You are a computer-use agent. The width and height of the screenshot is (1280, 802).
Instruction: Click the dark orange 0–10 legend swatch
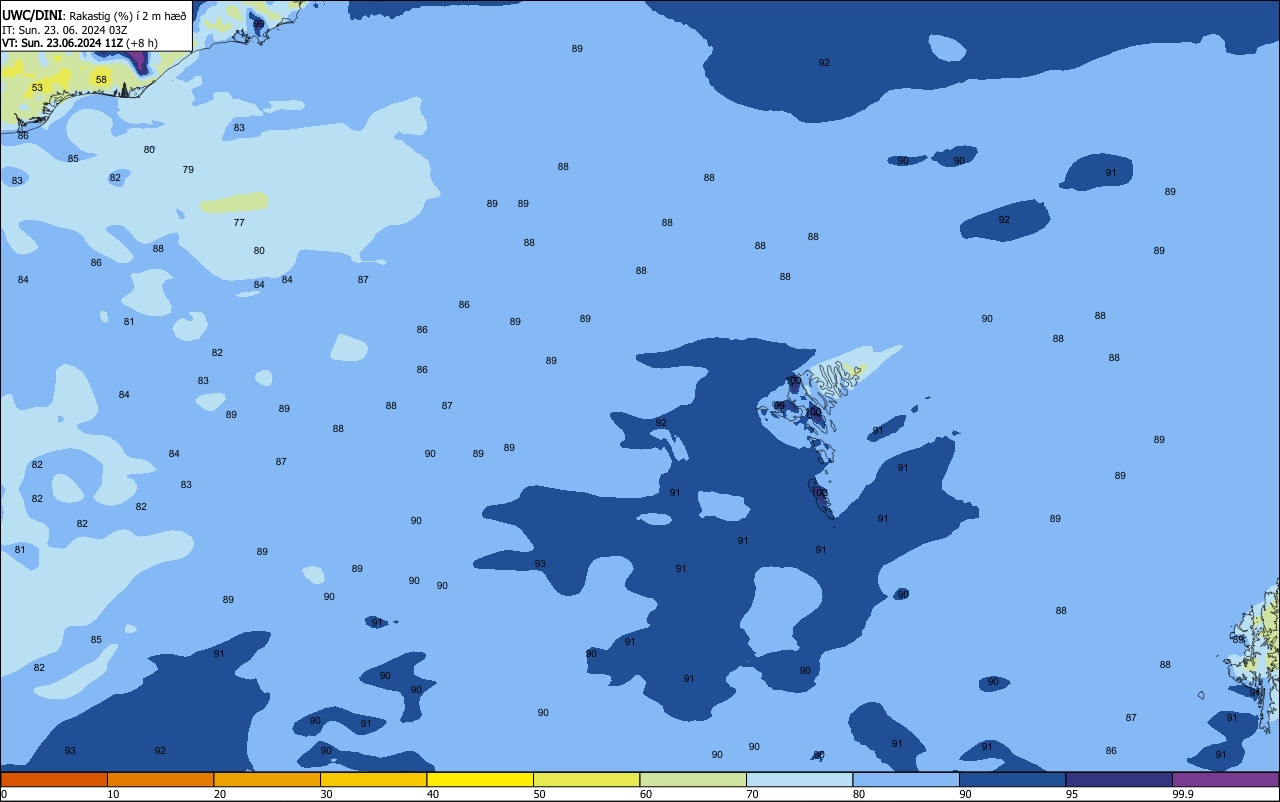(54, 779)
